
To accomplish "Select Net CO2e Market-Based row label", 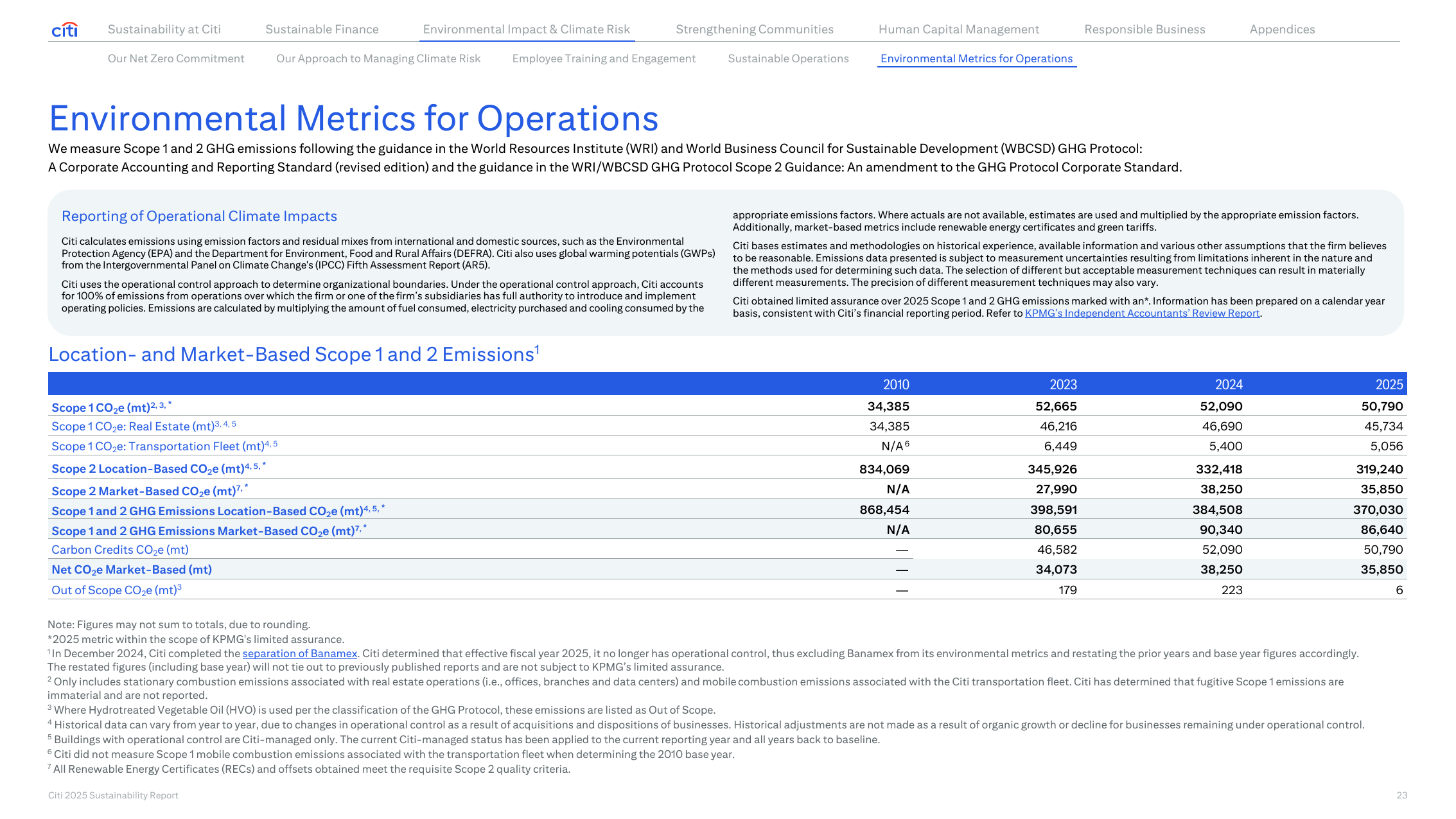I will pyautogui.click(x=132, y=570).
